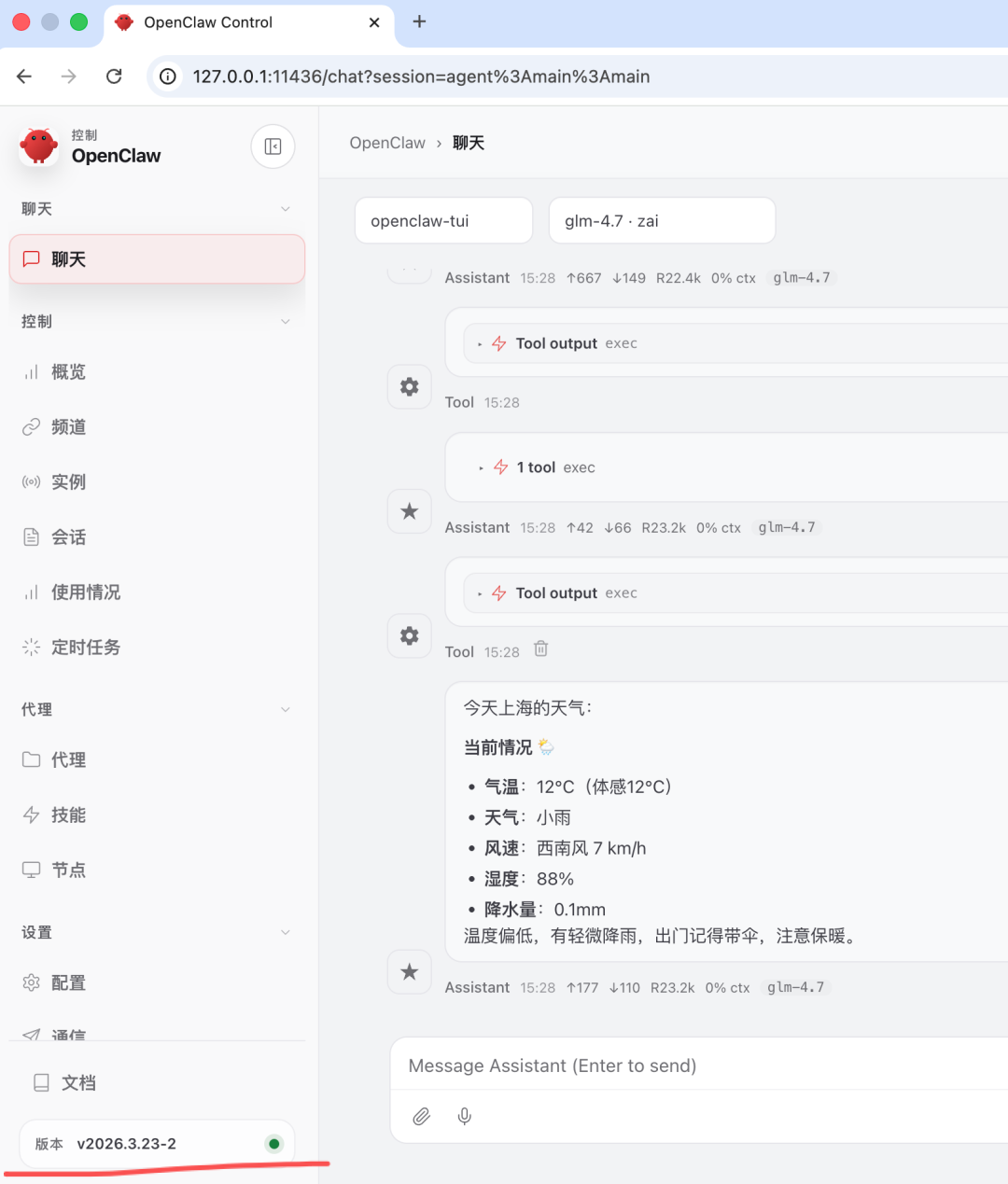The height and width of the screenshot is (1184, 1008).
Task: Open a new browser tab with plus button
Action: tap(419, 21)
